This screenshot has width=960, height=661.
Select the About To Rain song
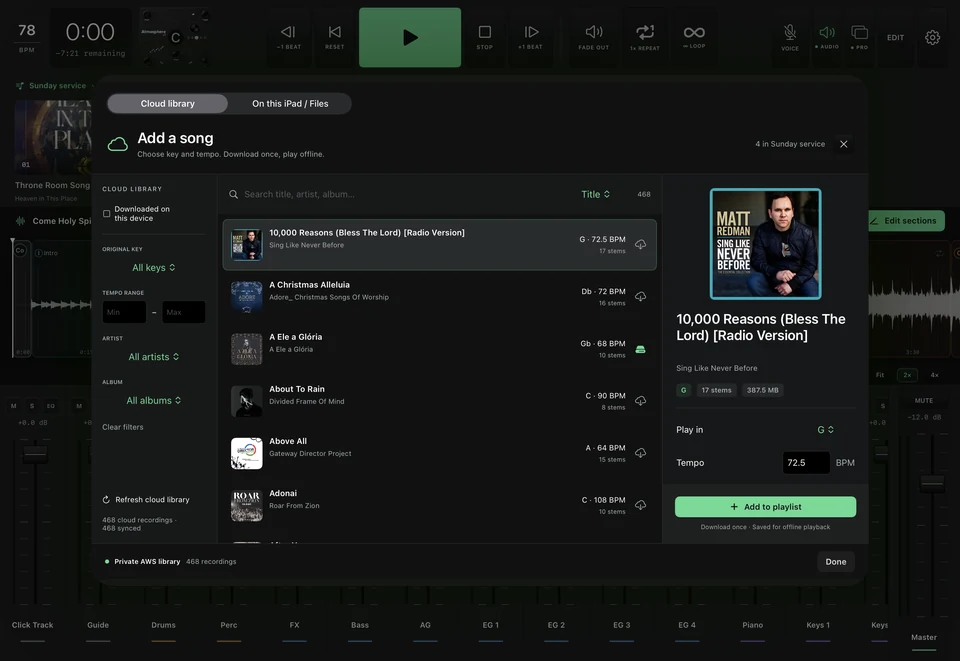click(x=440, y=401)
